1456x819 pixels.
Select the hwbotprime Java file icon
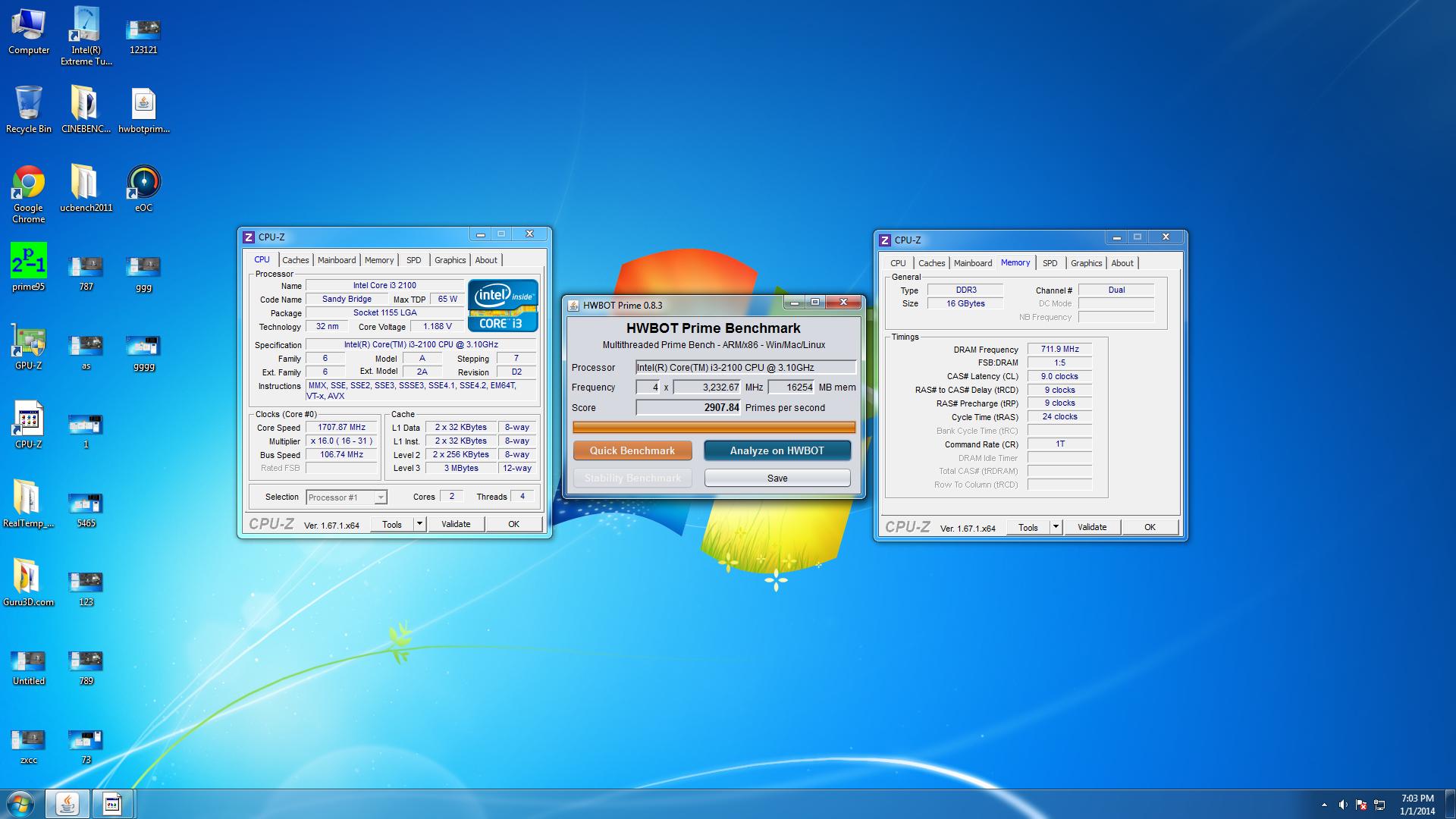tap(143, 110)
